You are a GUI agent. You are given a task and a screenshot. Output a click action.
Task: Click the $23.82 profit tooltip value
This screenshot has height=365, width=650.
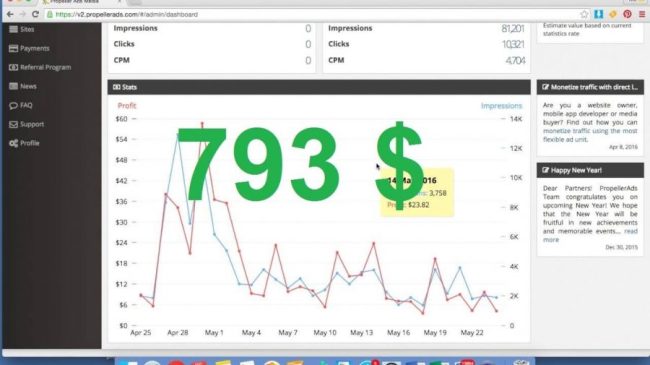tap(419, 205)
